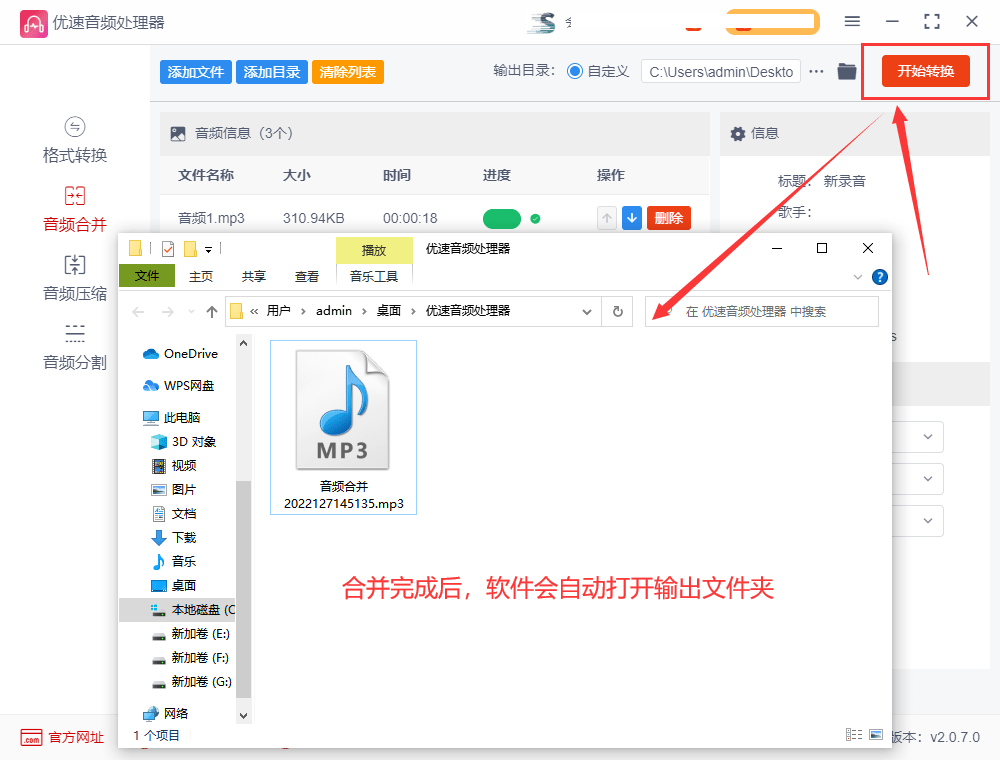Click Explorer quick access properties checkmark icon
The image size is (1000, 760).
(x=168, y=249)
